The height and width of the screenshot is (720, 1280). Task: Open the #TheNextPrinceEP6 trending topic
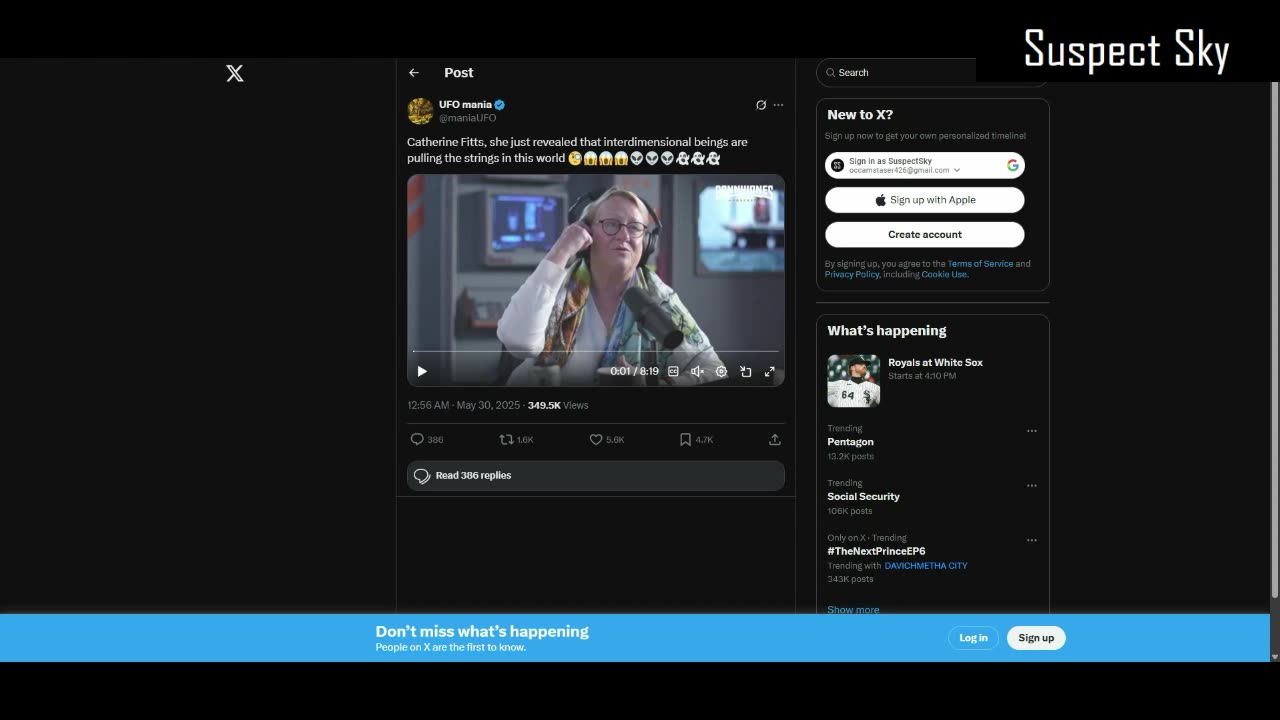(x=876, y=551)
